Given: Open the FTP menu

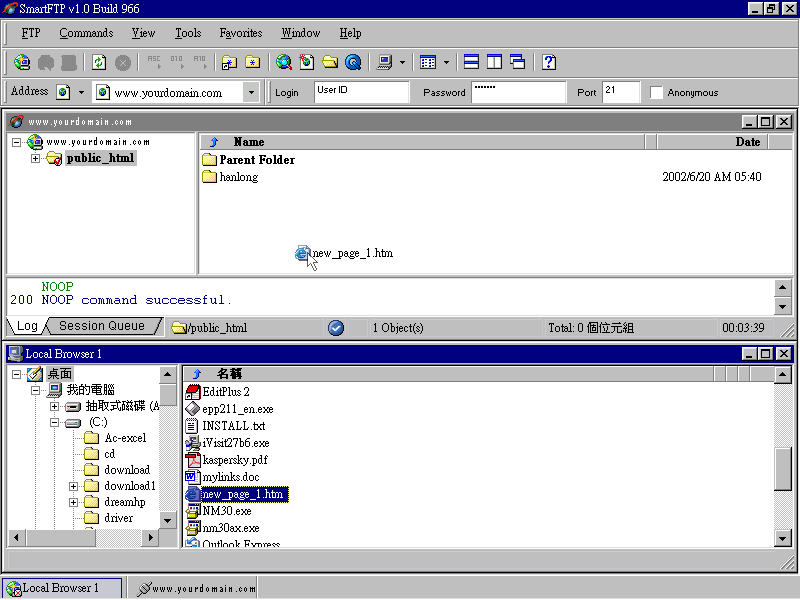Looking at the screenshot, I should click(x=31, y=33).
